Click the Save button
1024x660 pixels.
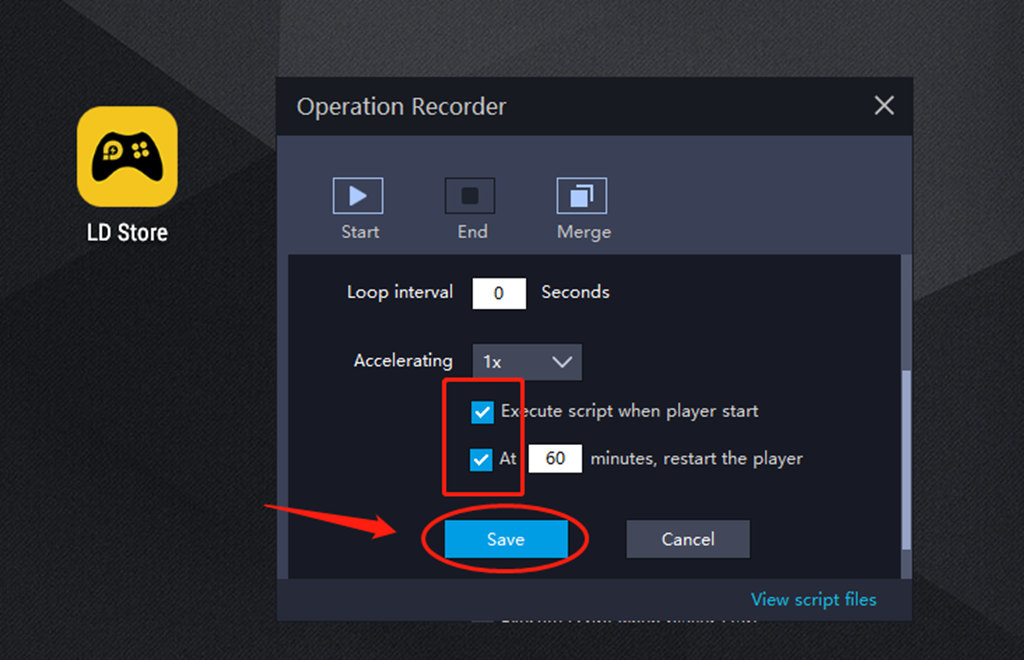click(x=506, y=539)
